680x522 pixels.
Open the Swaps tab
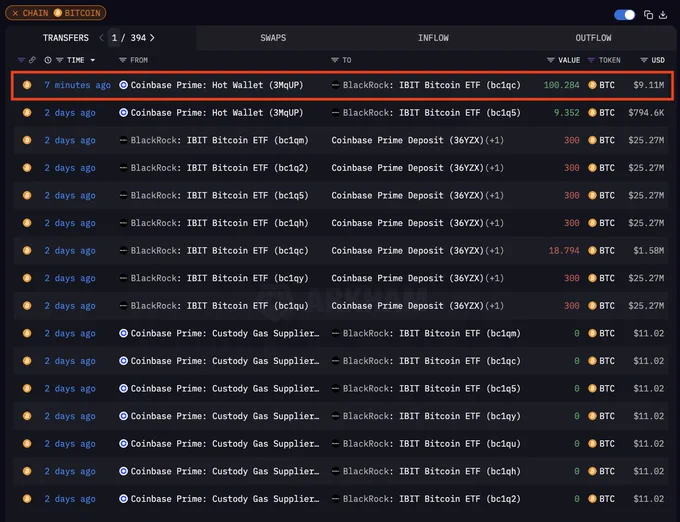pyautogui.click(x=273, y=38)
